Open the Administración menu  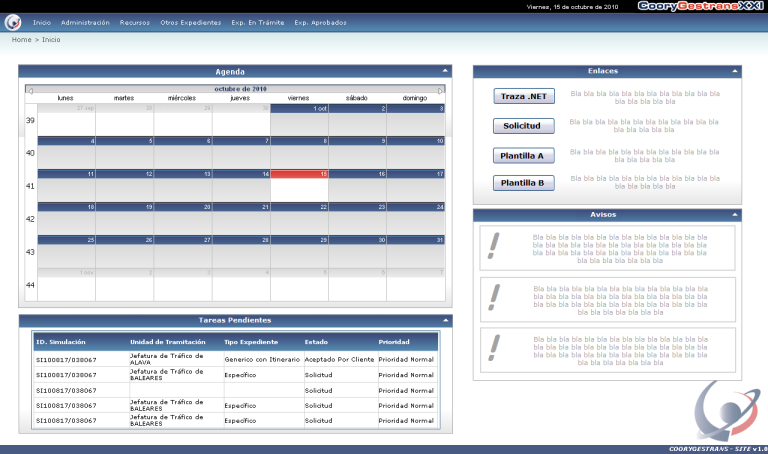coord(85,22)
